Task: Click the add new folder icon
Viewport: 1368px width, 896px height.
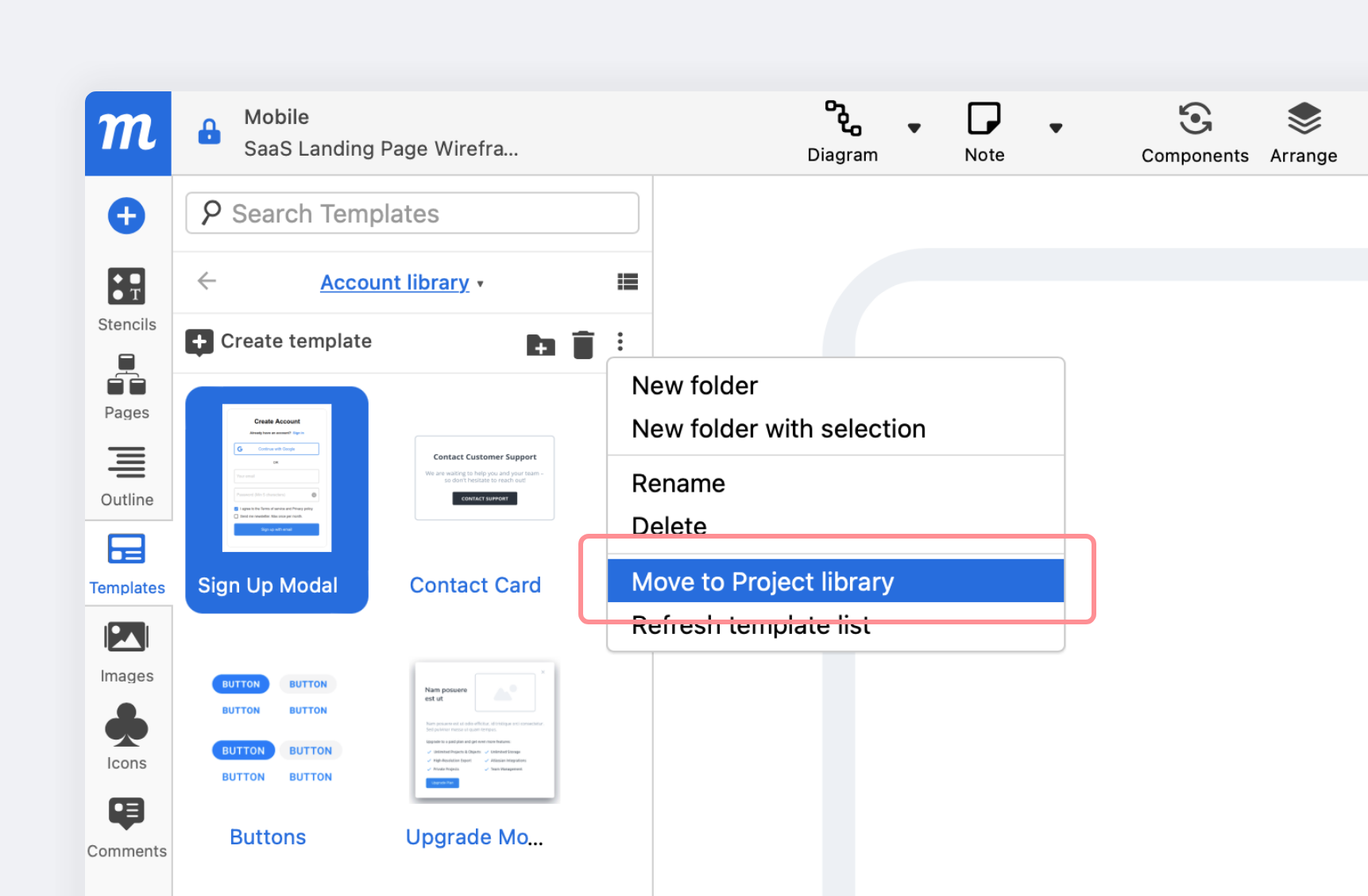Action: (x=541, y=345)
